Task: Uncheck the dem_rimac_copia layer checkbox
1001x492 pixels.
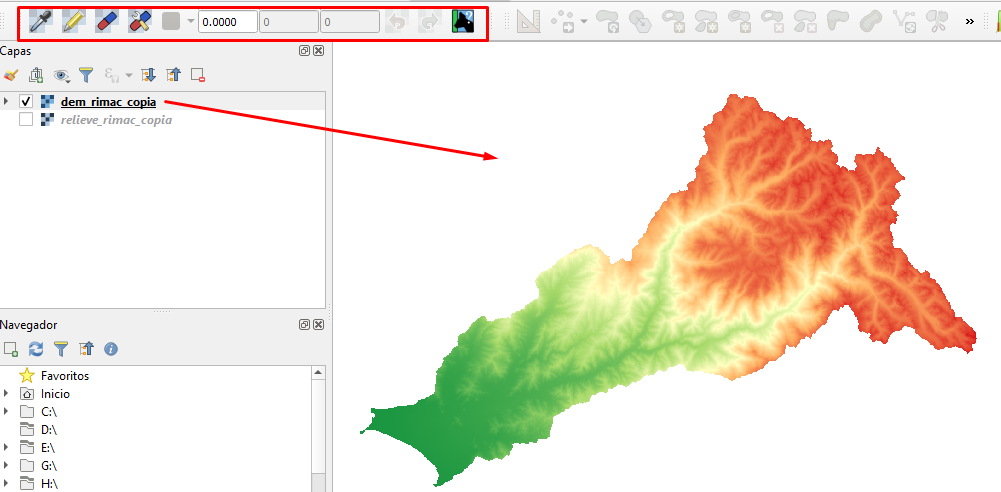Action: coord(26,102)
